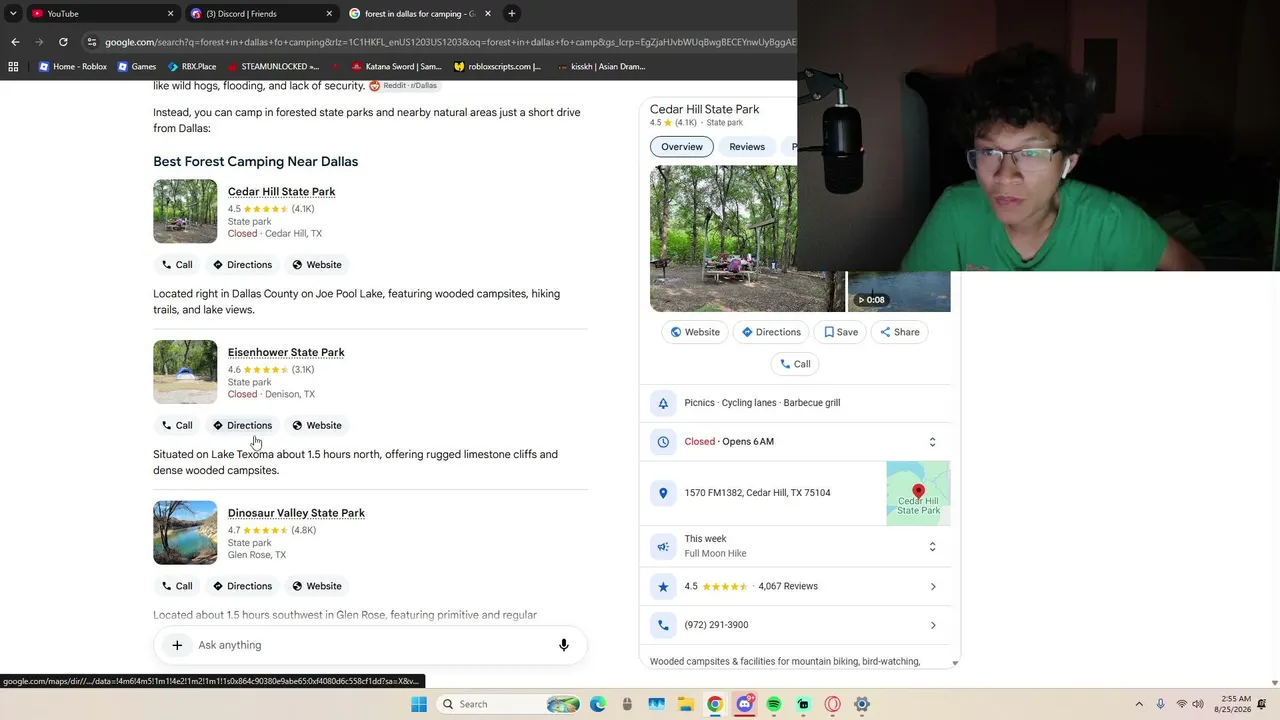
Task: Open the Chrome apps grid shortcut
Action: coord(13,67)
